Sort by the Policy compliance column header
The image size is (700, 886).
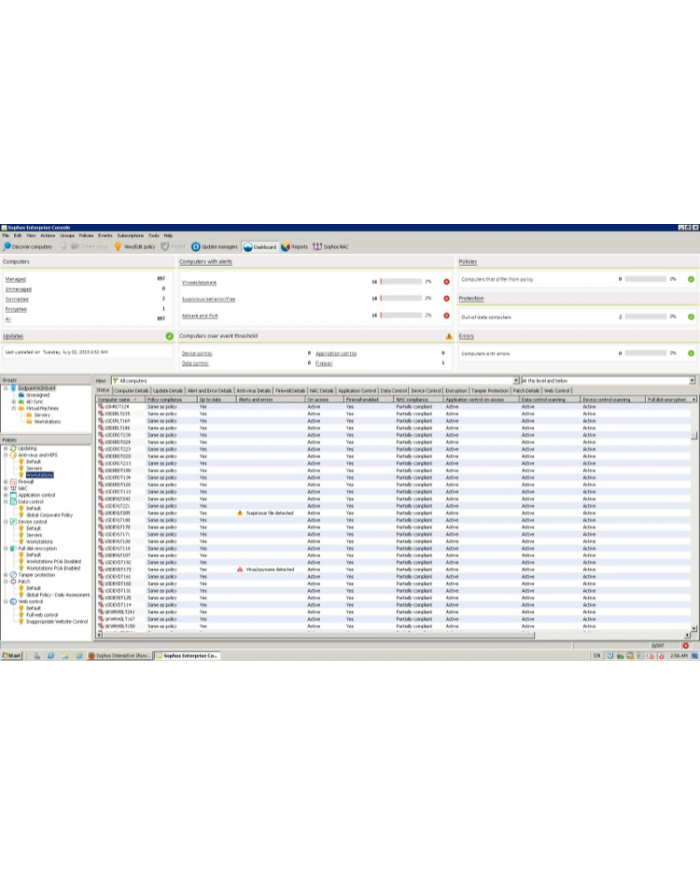171,399
